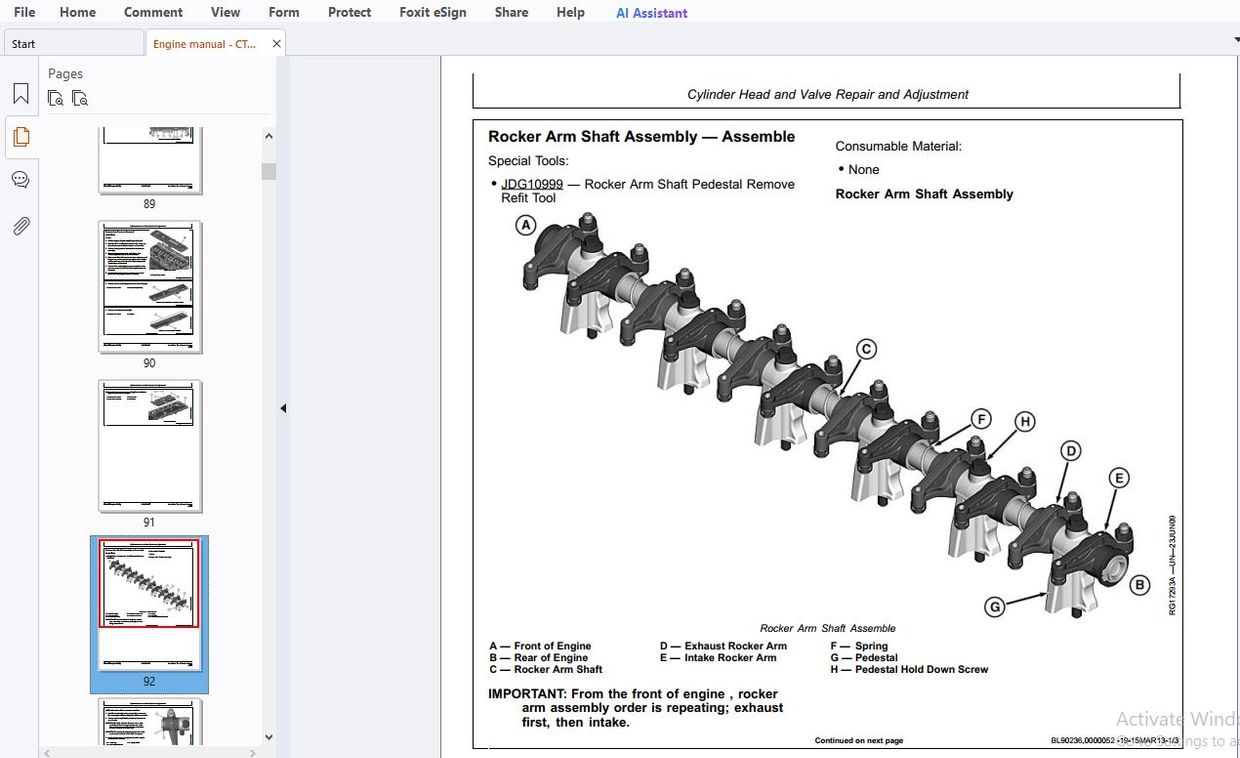This screenshot has width=1240, height=758.
Task: Open the tab list dropdown arrow
Action: pyautogui.click(x=1236, y=40)
